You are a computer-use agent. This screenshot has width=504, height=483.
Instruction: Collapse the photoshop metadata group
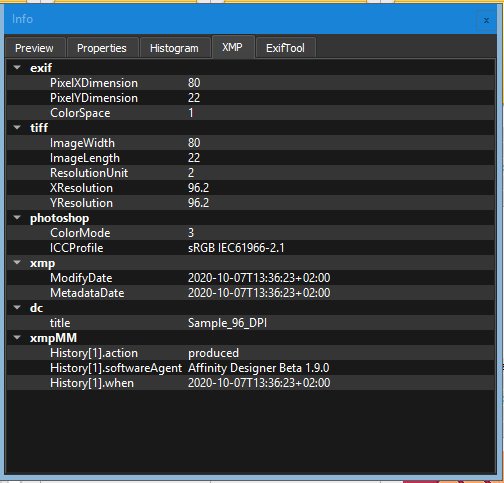pos(17,218)
